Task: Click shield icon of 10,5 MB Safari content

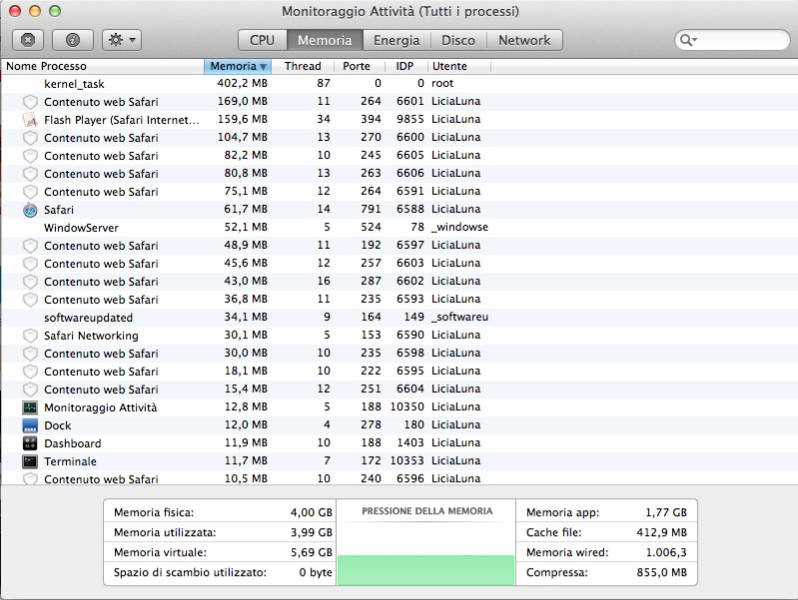Action: coord(30,478)
